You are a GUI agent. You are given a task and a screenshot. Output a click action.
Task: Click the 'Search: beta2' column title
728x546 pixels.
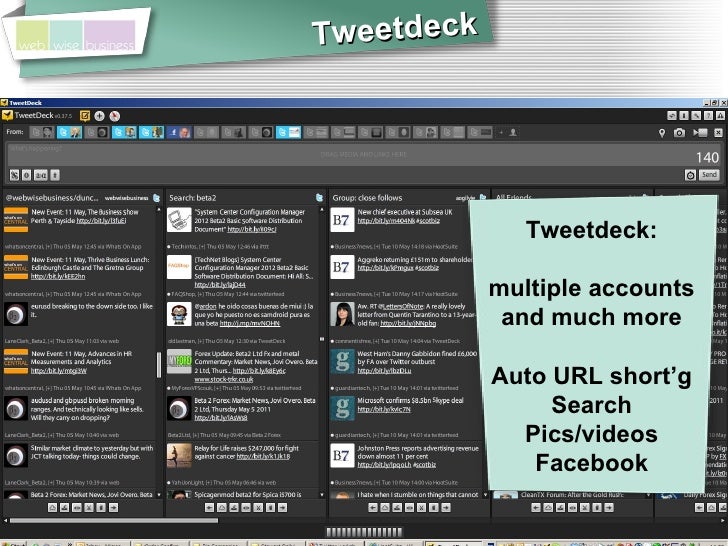click(193, 198)
